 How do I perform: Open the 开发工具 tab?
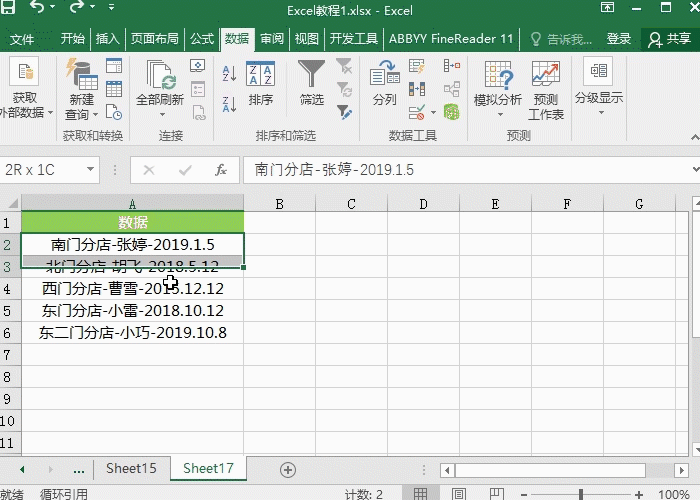pos(354,39)
